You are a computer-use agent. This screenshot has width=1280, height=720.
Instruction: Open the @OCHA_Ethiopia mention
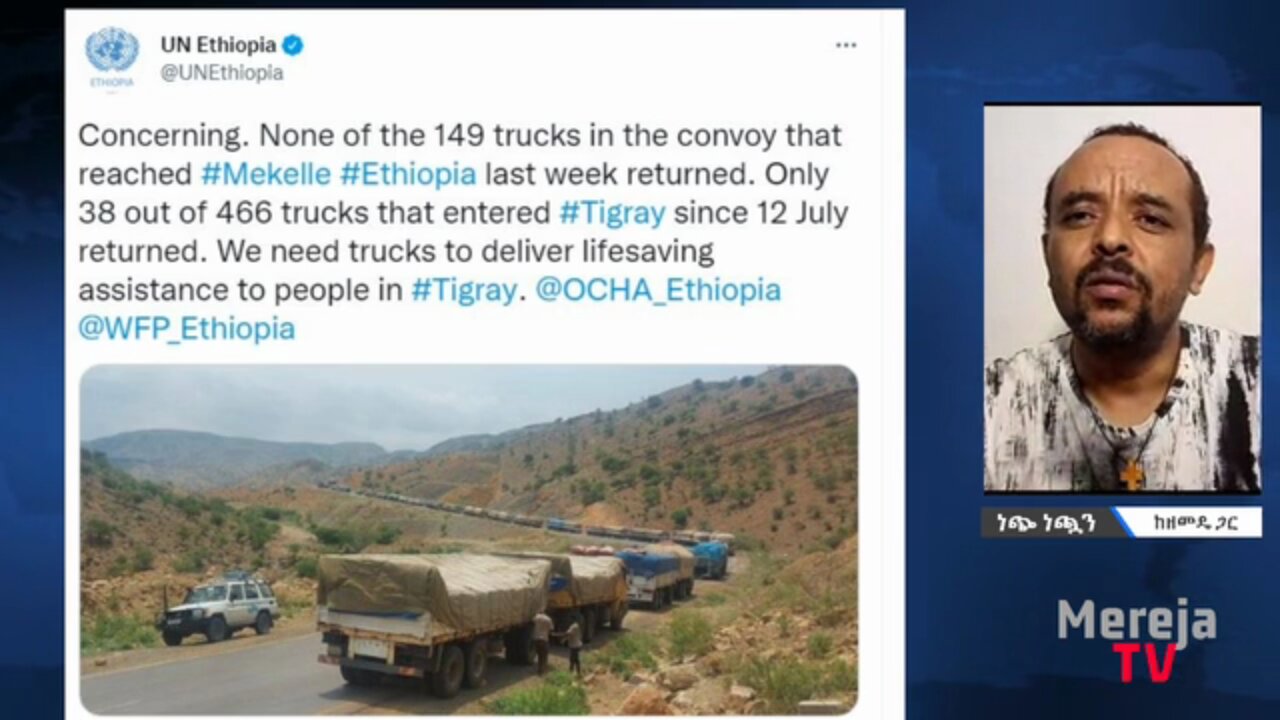(658, 290)
